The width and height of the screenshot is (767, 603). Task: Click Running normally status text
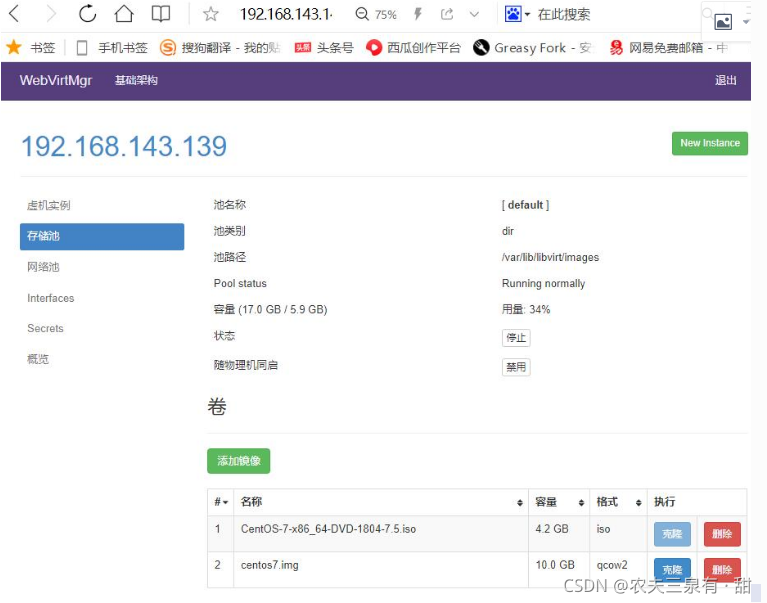(543, 284)
